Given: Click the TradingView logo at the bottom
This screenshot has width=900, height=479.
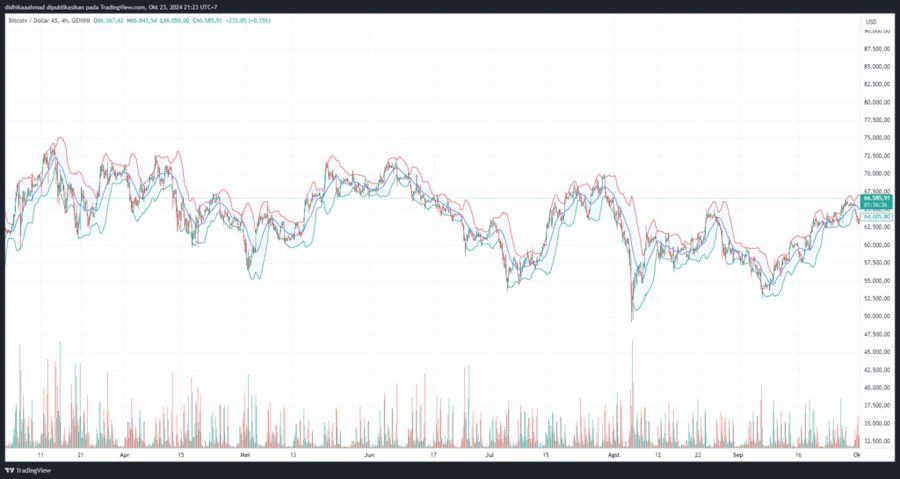Looking at the screenshot, I should click(x=28, y=470).
